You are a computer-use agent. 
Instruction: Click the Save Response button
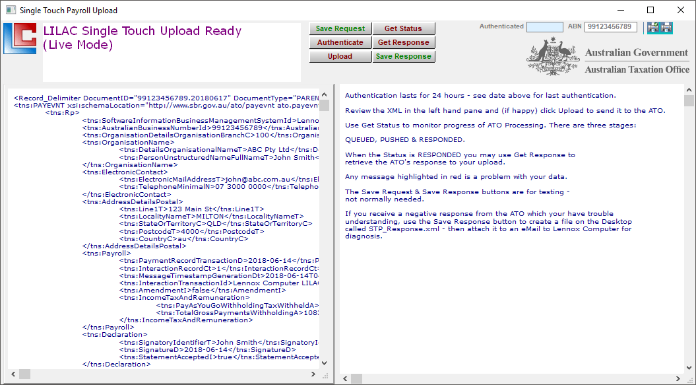point(403,56)
